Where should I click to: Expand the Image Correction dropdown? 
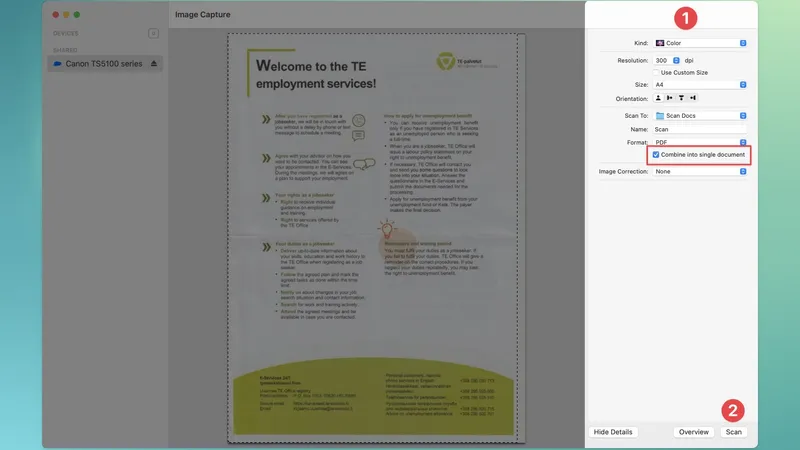(701, 171)
